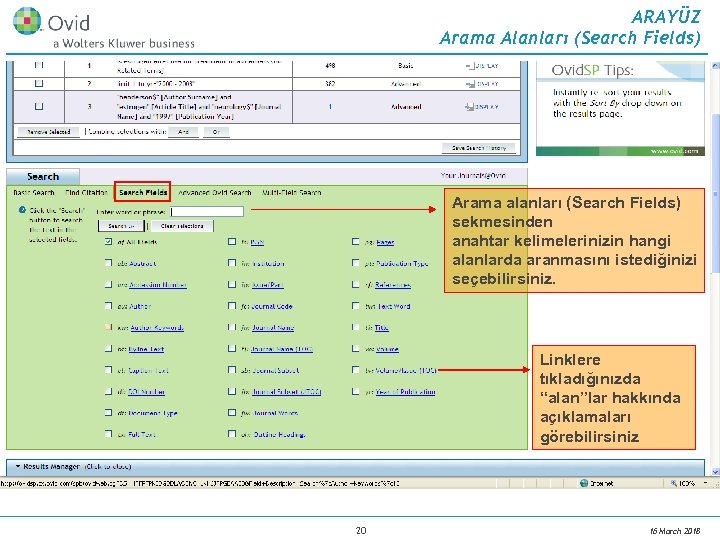The height and width of the screenshot is (540, 720).
Task: Click the main Search tab header
Action: [x=43, y=176]
